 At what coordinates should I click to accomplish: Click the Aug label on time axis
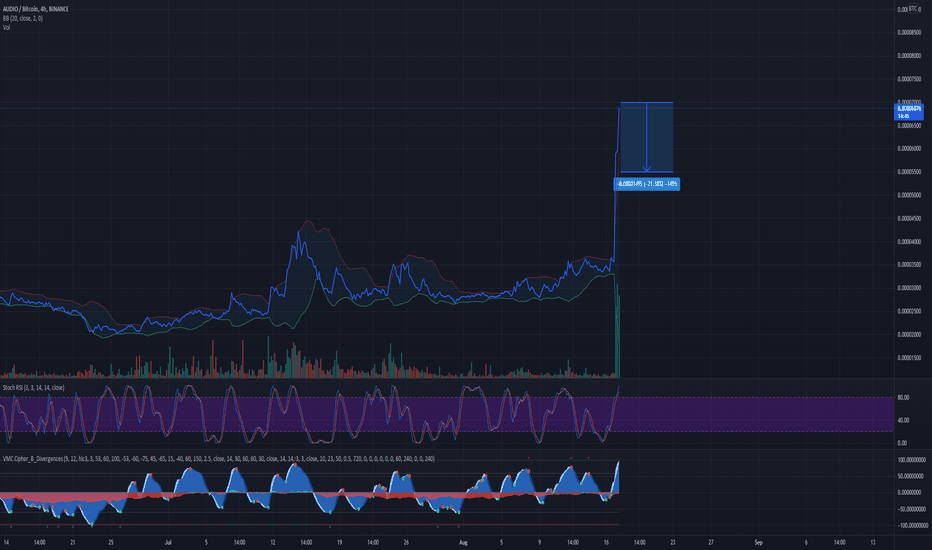tap(464, 542)
